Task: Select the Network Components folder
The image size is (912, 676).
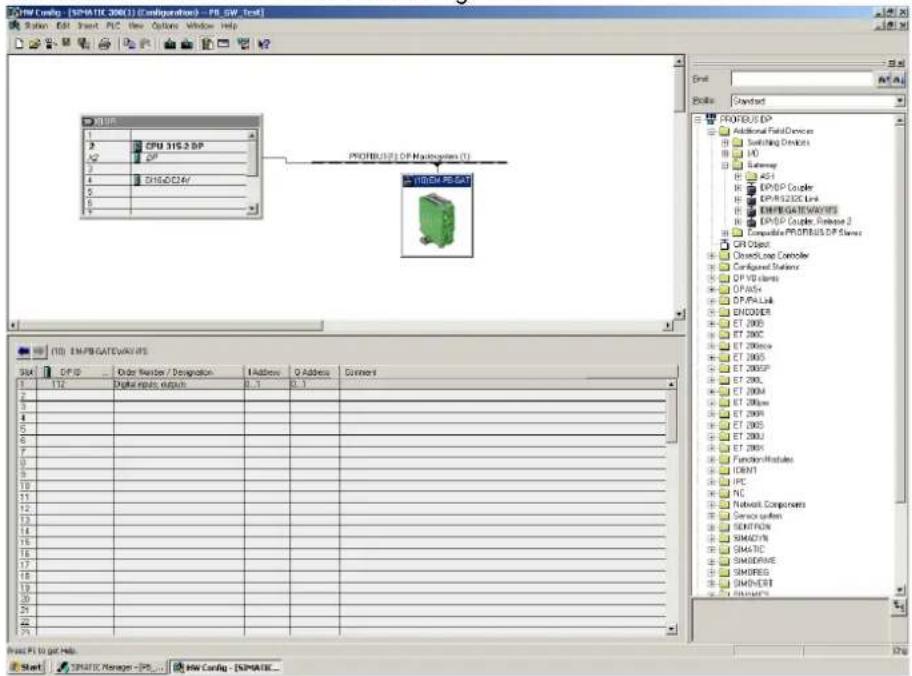Action: pyautogui.click(x=769, y=504)
